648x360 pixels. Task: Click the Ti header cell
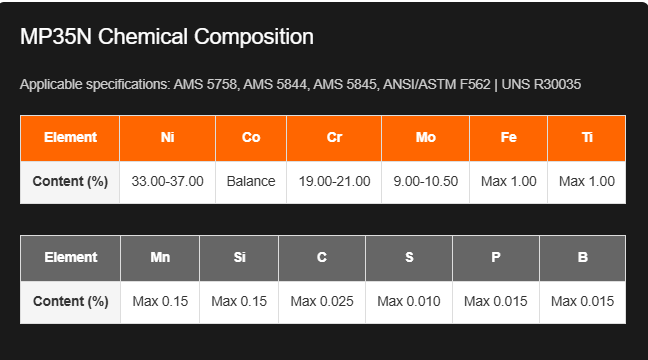pyautogui.click(x=587, y=138)
